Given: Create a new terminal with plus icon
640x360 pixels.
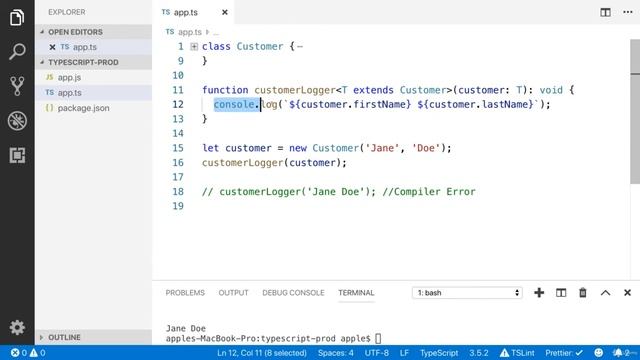Looking at the screenshot, I should click(539, 293).
